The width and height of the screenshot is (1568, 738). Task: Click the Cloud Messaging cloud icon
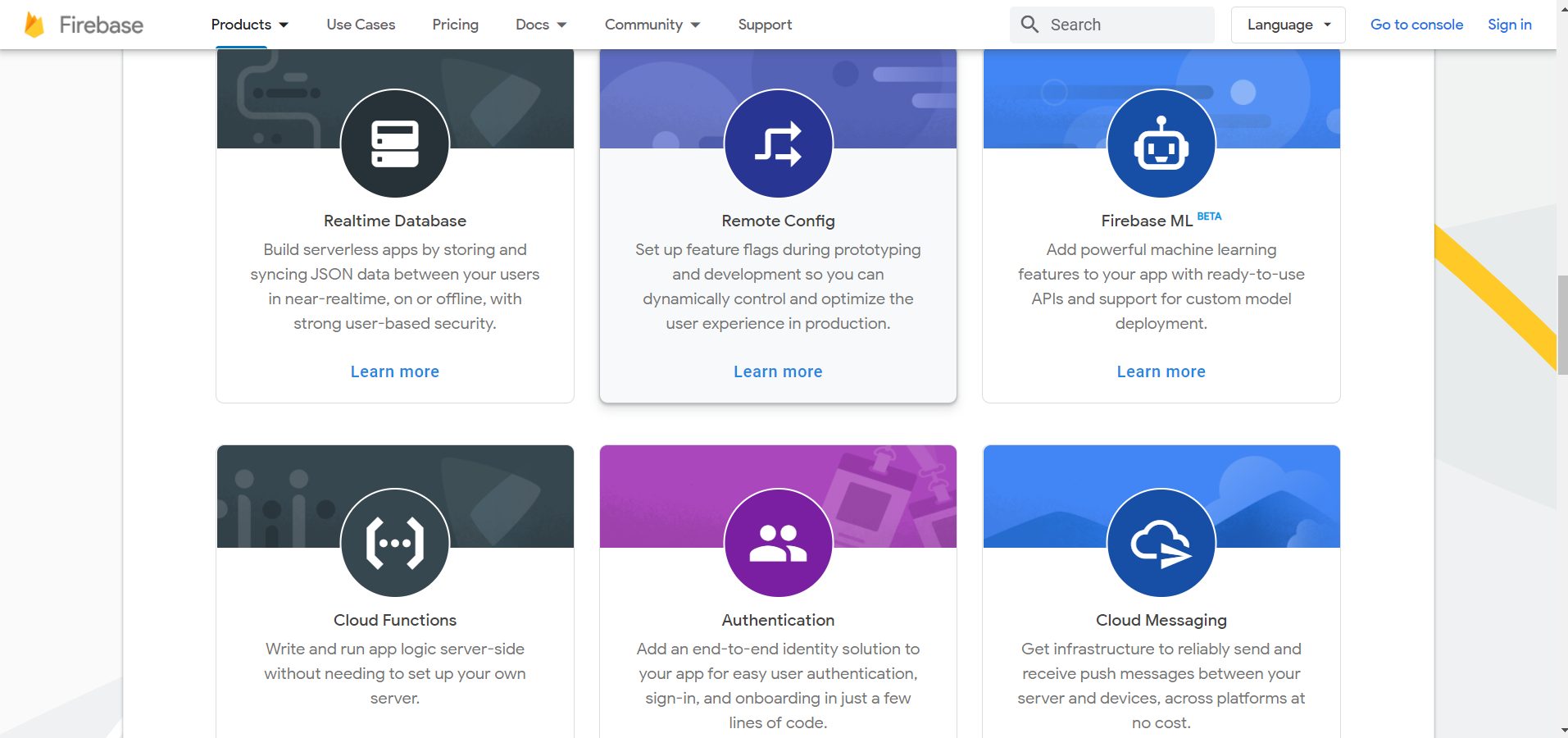1161,543
